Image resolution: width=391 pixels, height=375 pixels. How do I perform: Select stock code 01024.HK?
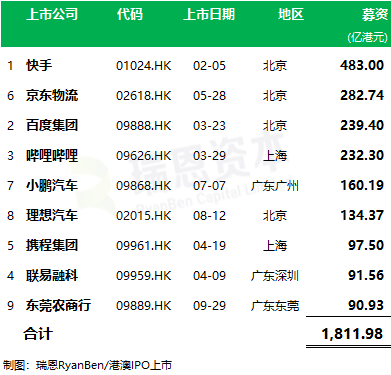click(144, 66)
